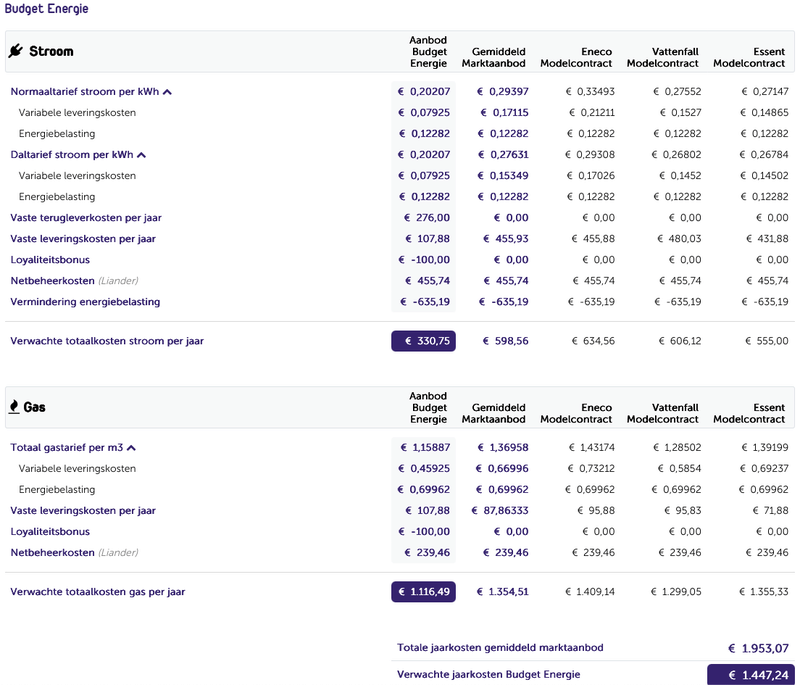Click Verwachte totaalkosten stroom per jaar label
This screenshot has height=685, width=800.
pyautogui.click(x=106, y=341)
